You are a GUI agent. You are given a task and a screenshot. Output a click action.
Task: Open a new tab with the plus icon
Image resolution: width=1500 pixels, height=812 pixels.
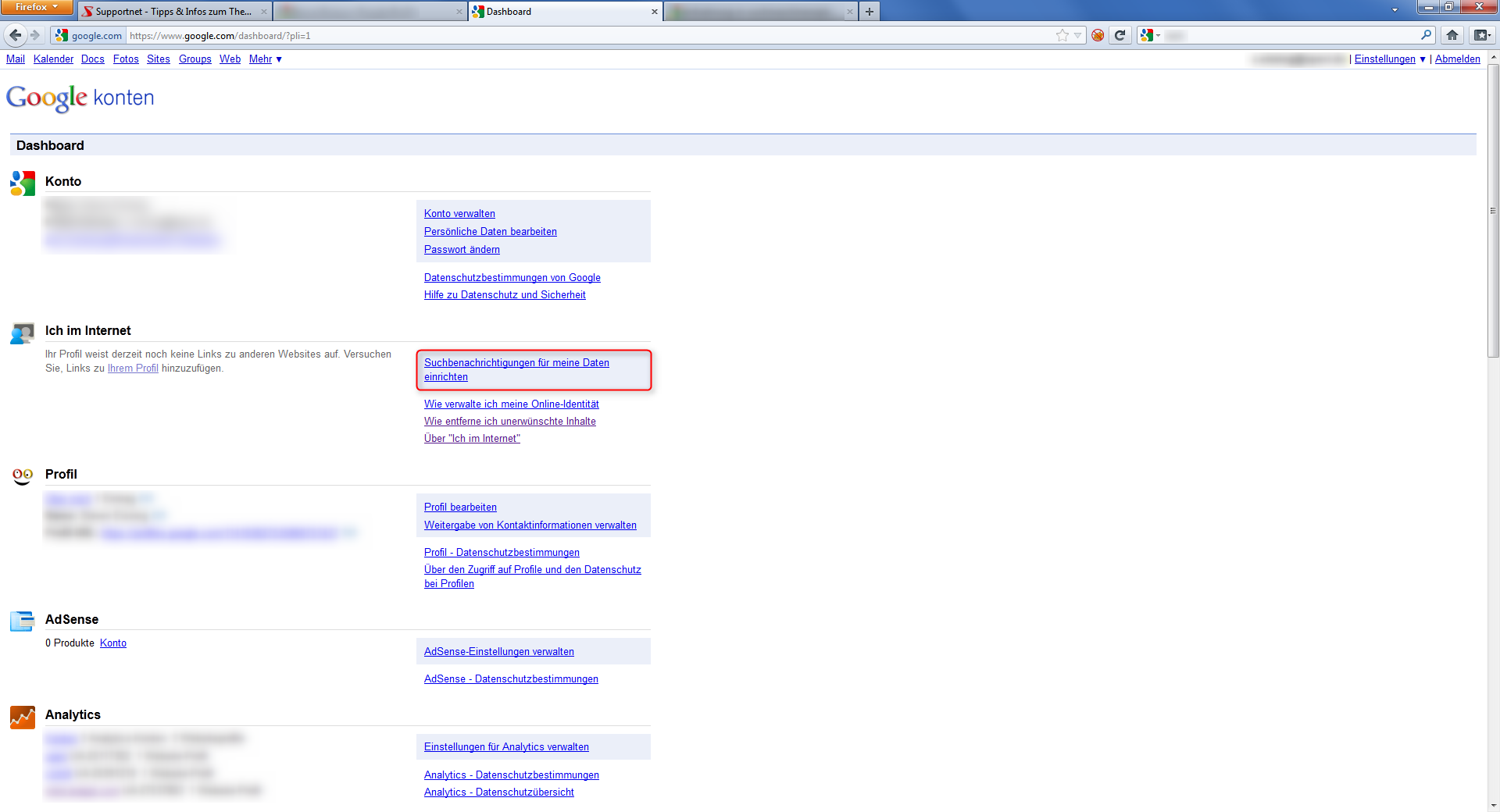[x=869, y=12]
